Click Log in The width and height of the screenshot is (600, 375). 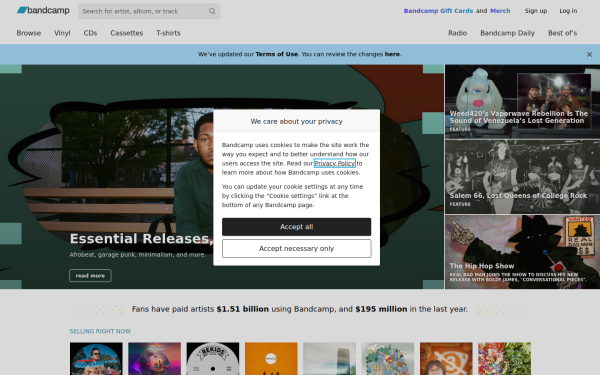pyautogui.click(x=568, y=11)
